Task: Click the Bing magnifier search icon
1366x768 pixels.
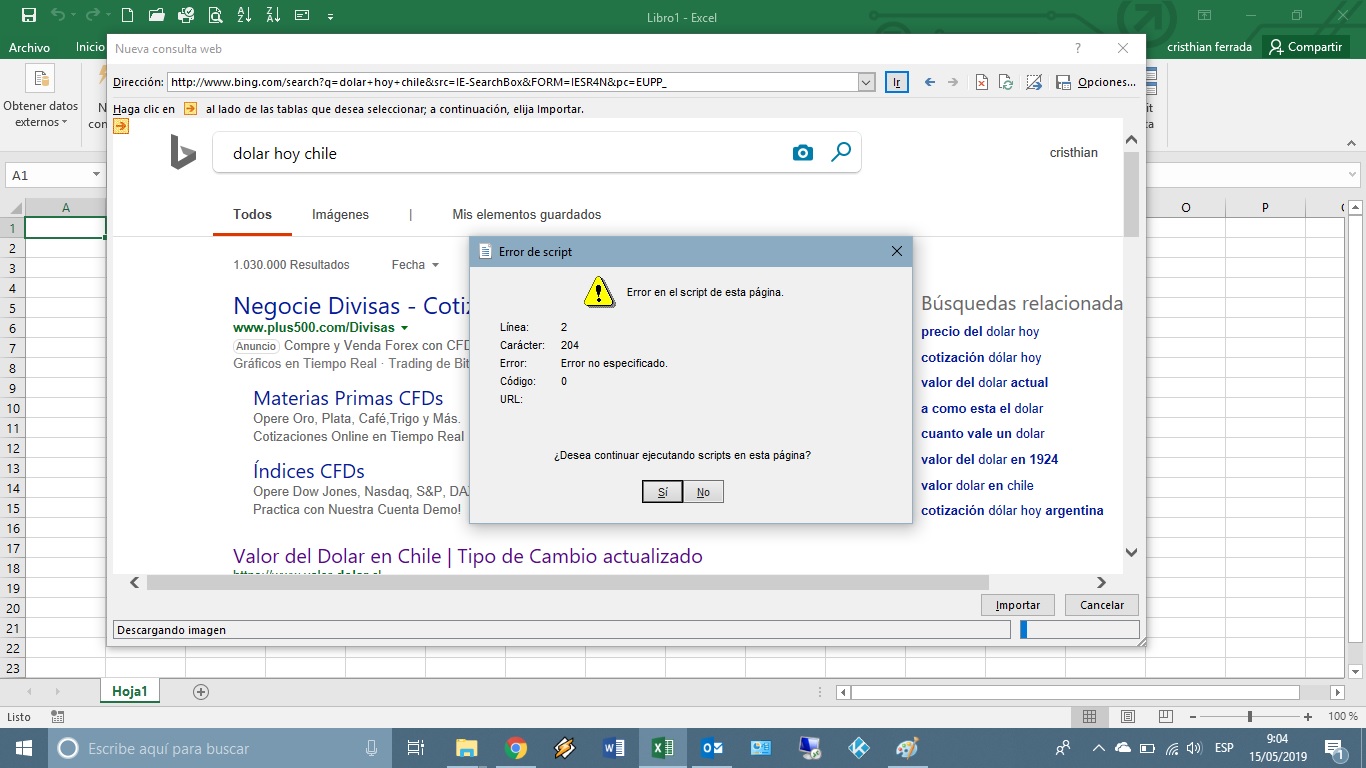Action: coord(841,153)
